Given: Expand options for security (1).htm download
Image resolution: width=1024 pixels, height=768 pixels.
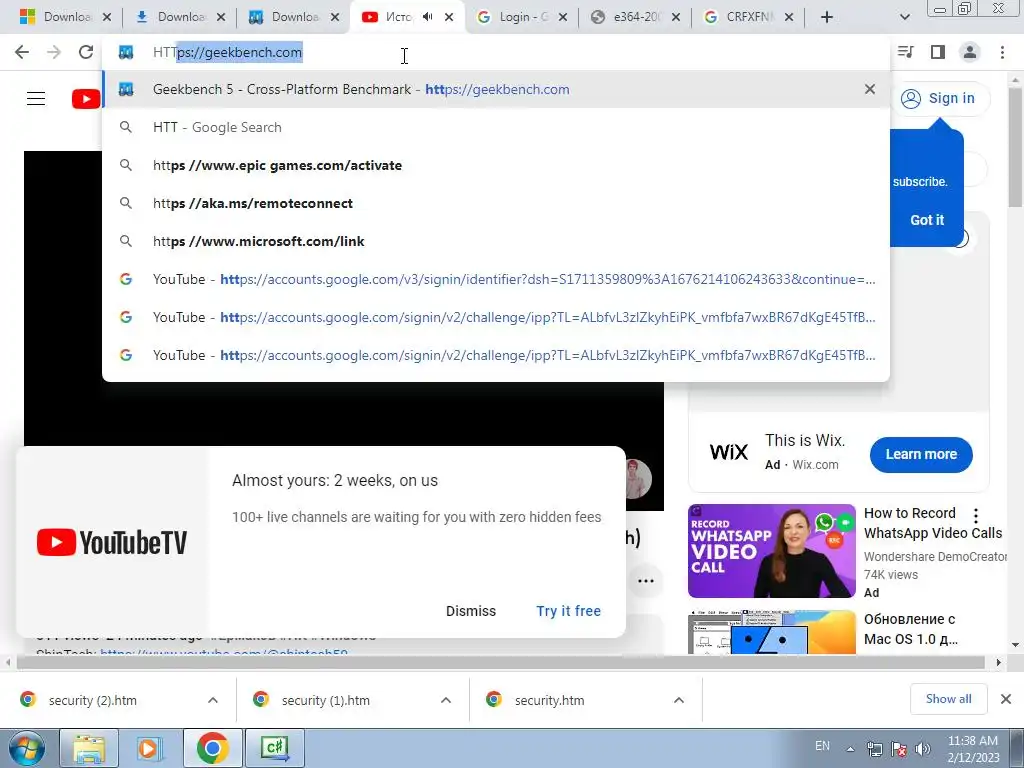Looking at the screenshot, I should click(x=446, y=700).
